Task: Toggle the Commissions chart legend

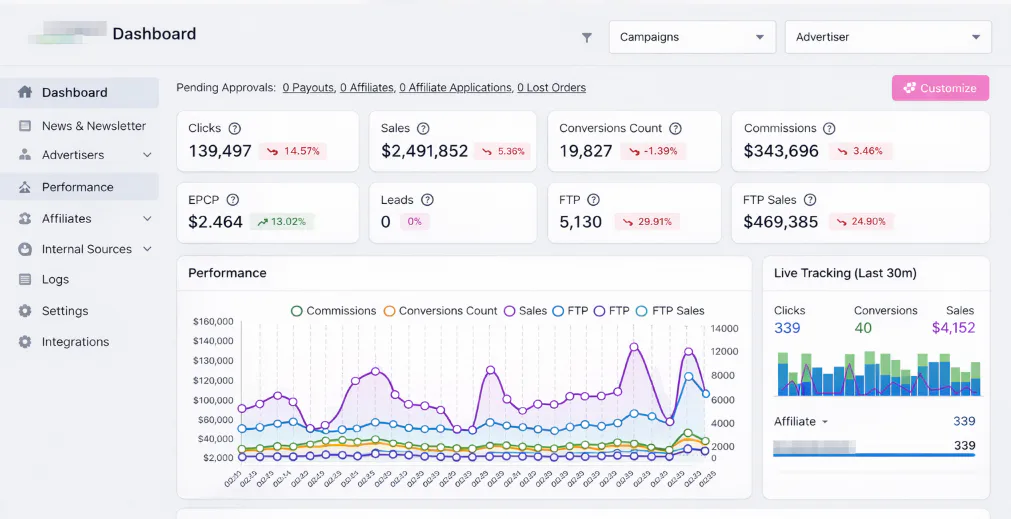Action: (x=333, y=311)
